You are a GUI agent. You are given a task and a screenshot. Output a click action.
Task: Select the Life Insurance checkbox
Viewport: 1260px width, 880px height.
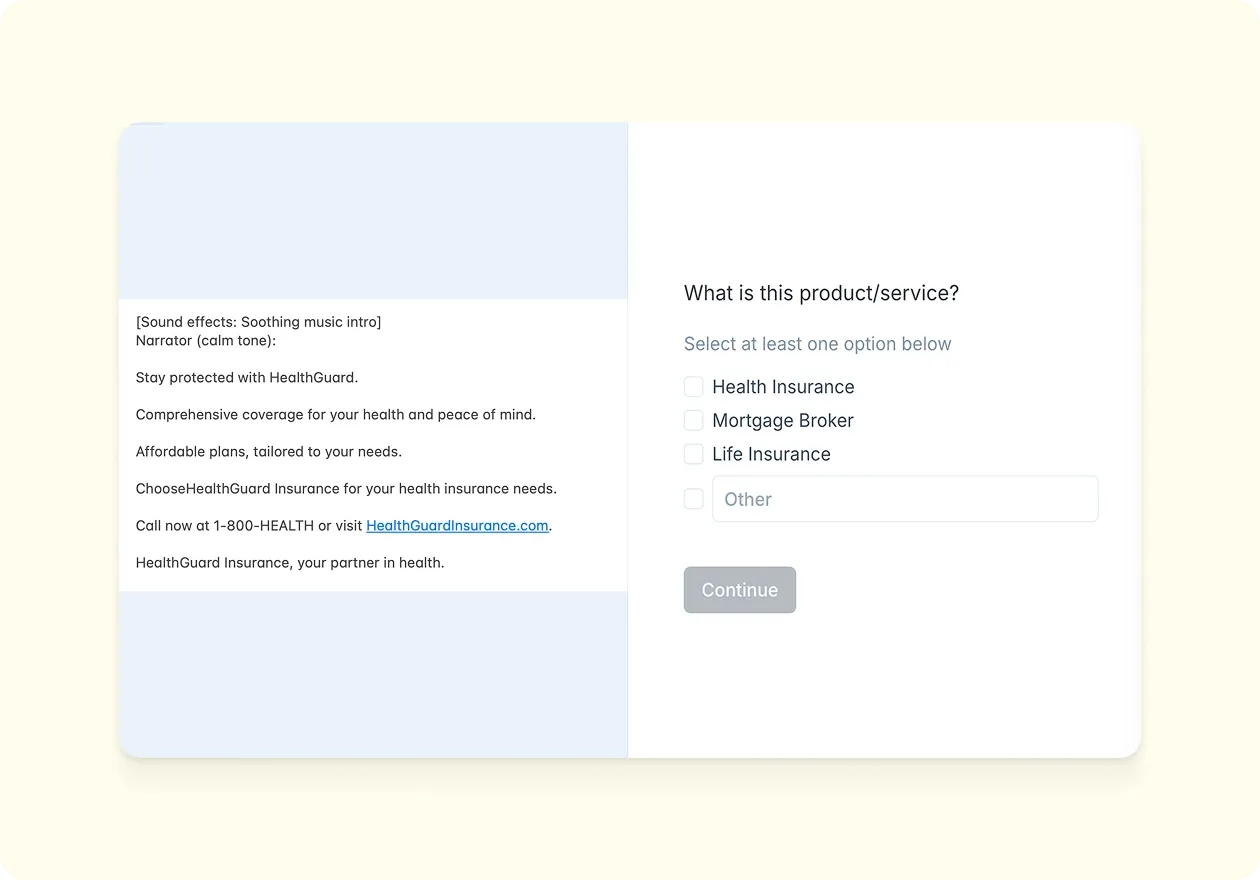click(693, 454)
